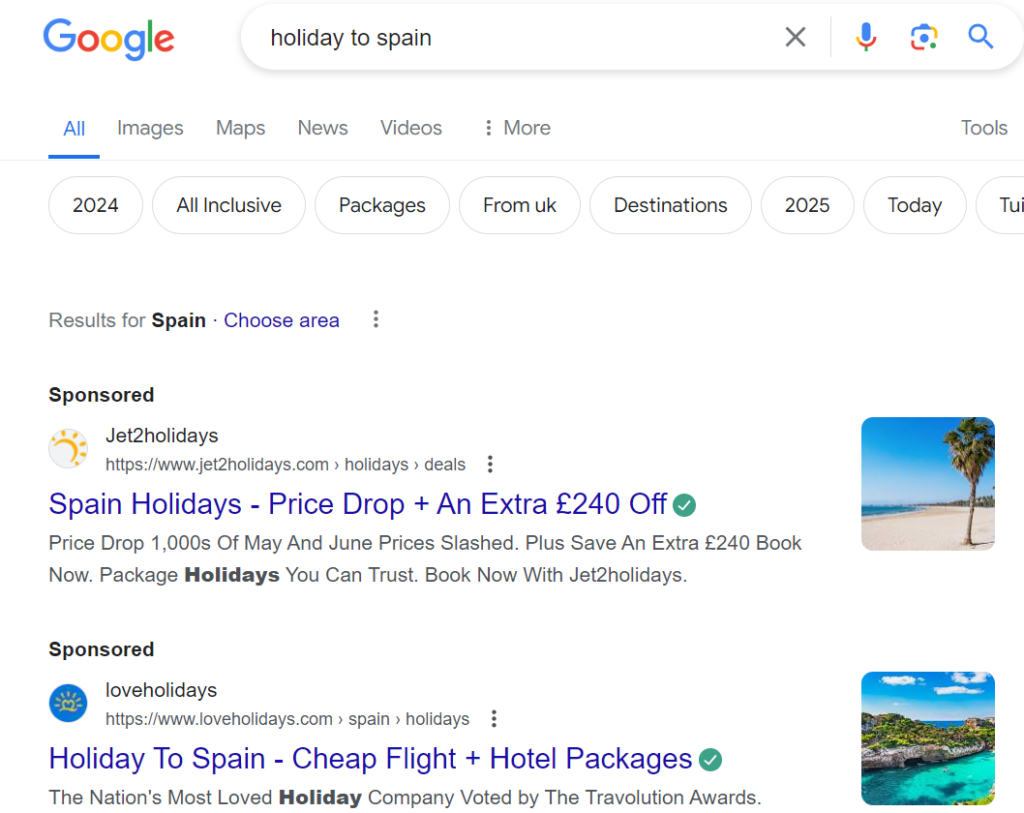Image resolution: width=1024 pixels, height=813 pixels.
Task: Click the Jet2holidays sun favicon
Action: (x=69, y=449)
